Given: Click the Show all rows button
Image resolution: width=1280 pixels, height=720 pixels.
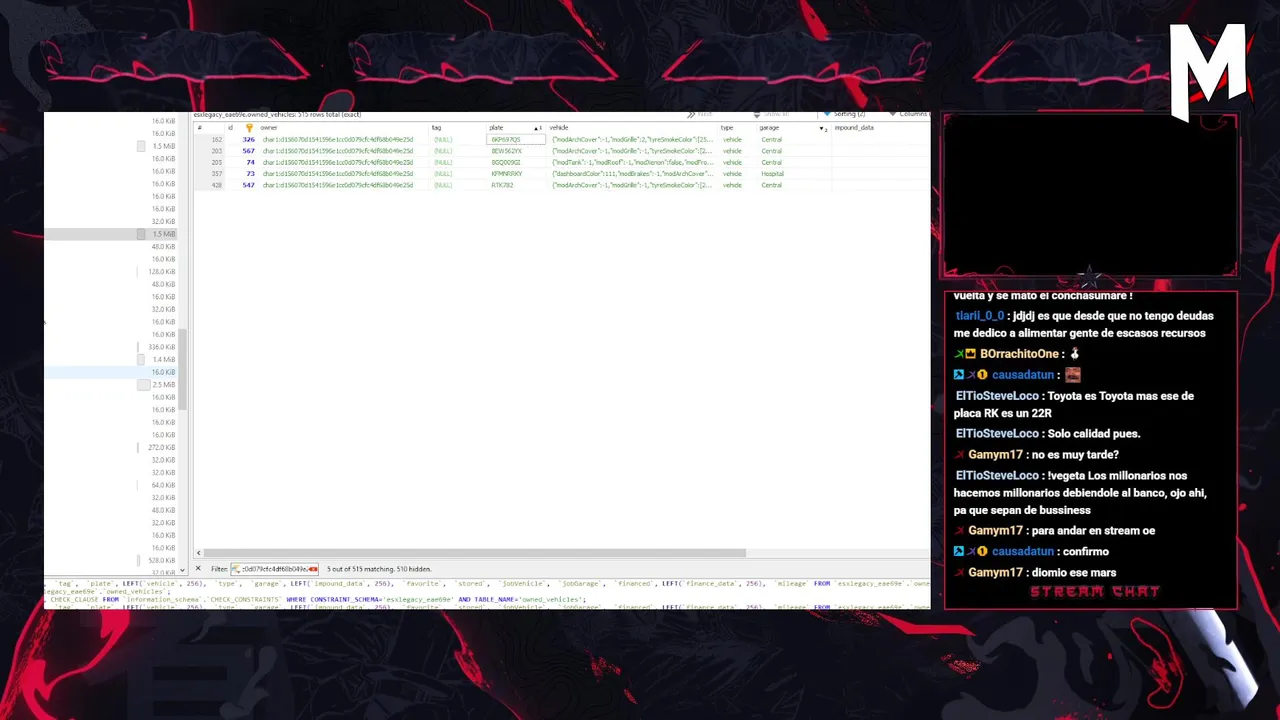Looking at the screenshot, I should point(771,114).
